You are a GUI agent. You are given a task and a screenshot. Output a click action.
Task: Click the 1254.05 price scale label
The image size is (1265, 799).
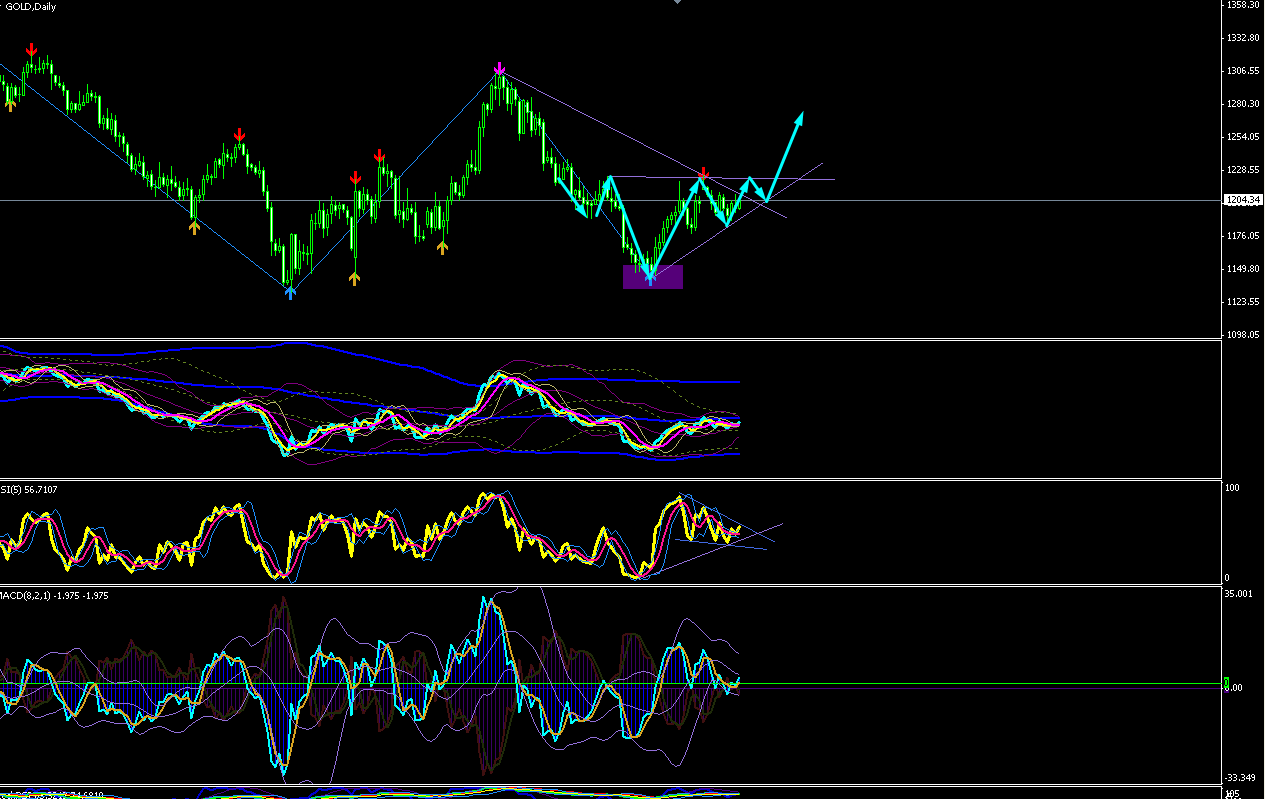[x=1243, y=137]
